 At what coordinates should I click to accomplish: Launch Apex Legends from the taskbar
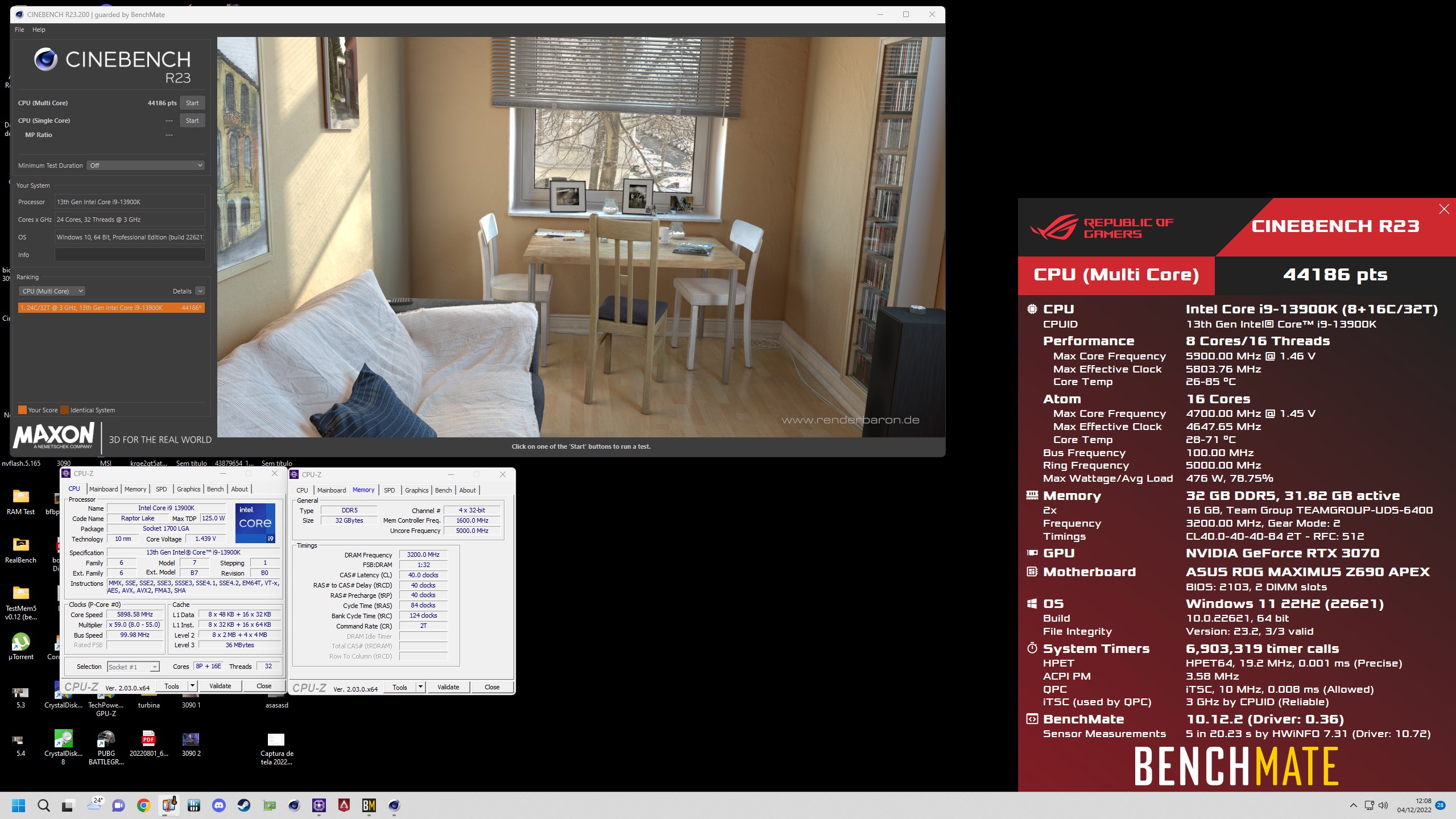(344, 805)
